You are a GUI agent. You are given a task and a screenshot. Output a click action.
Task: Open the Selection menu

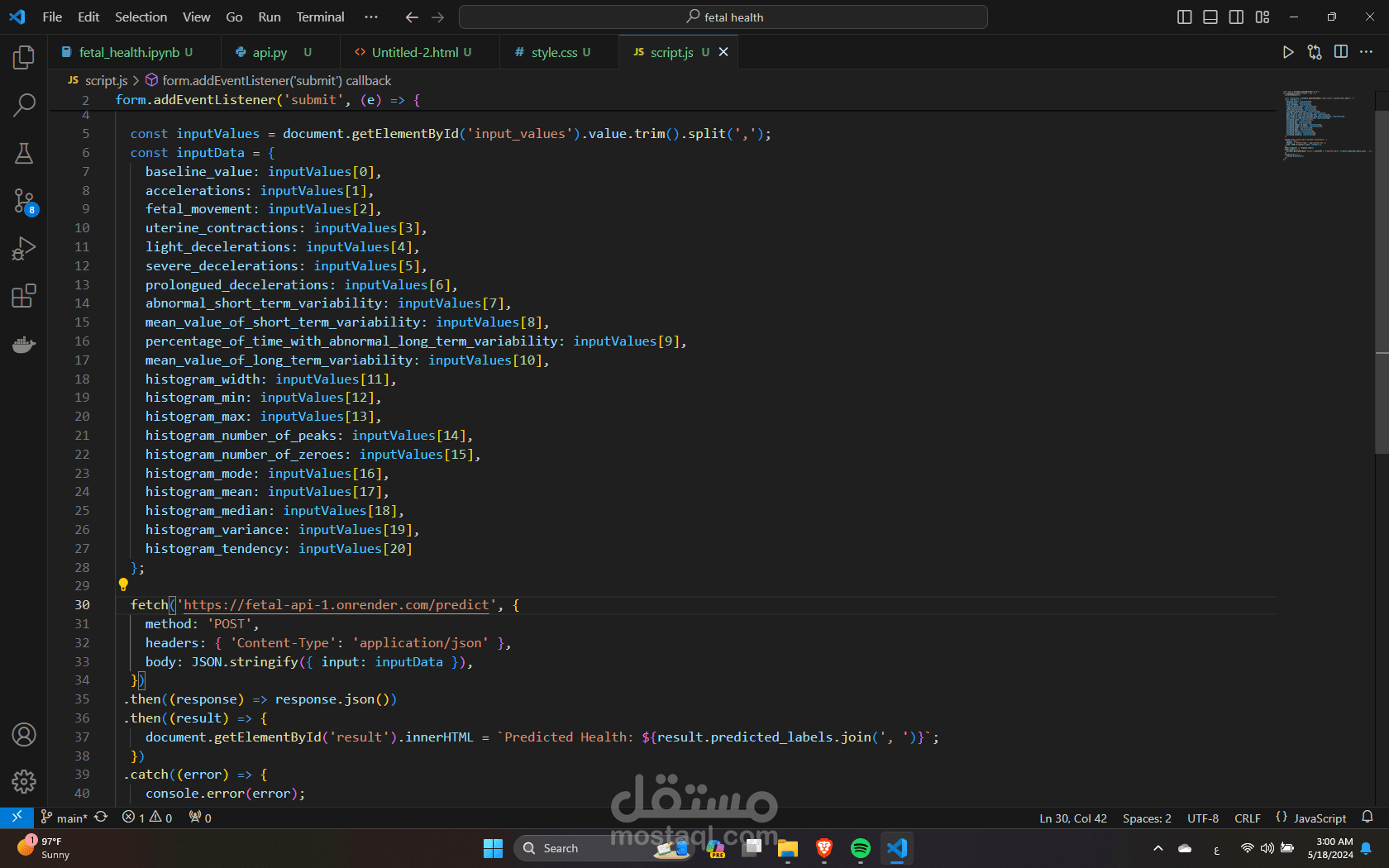click(141, 17)
